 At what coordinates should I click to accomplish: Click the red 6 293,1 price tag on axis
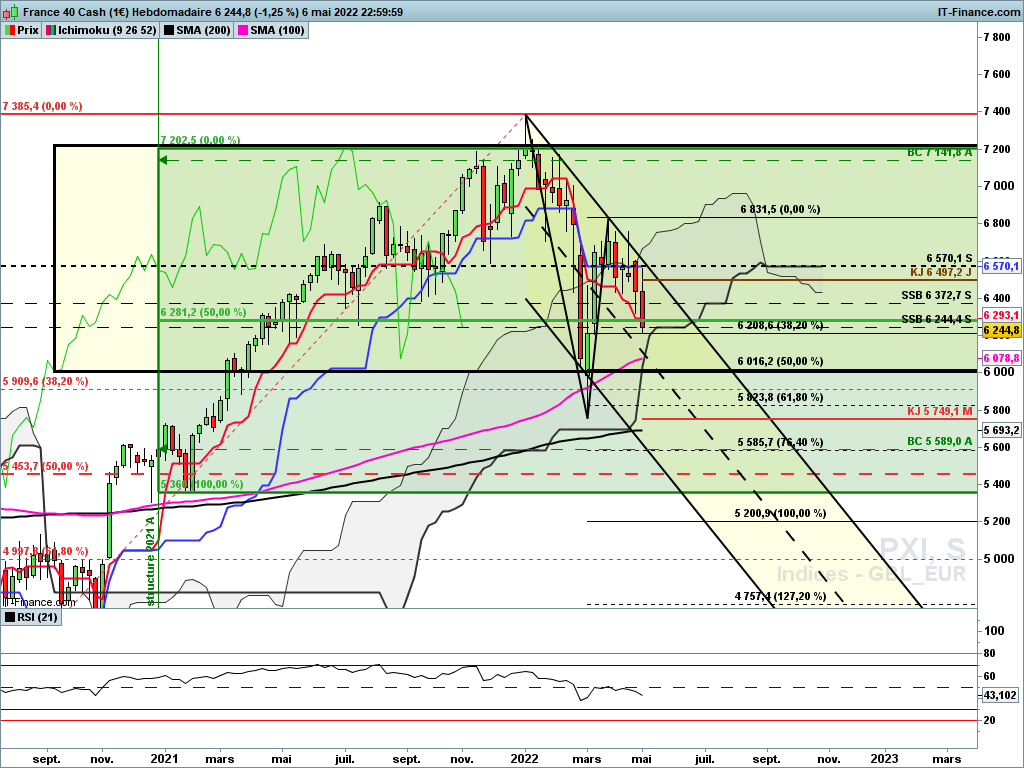coord(1001,315)
